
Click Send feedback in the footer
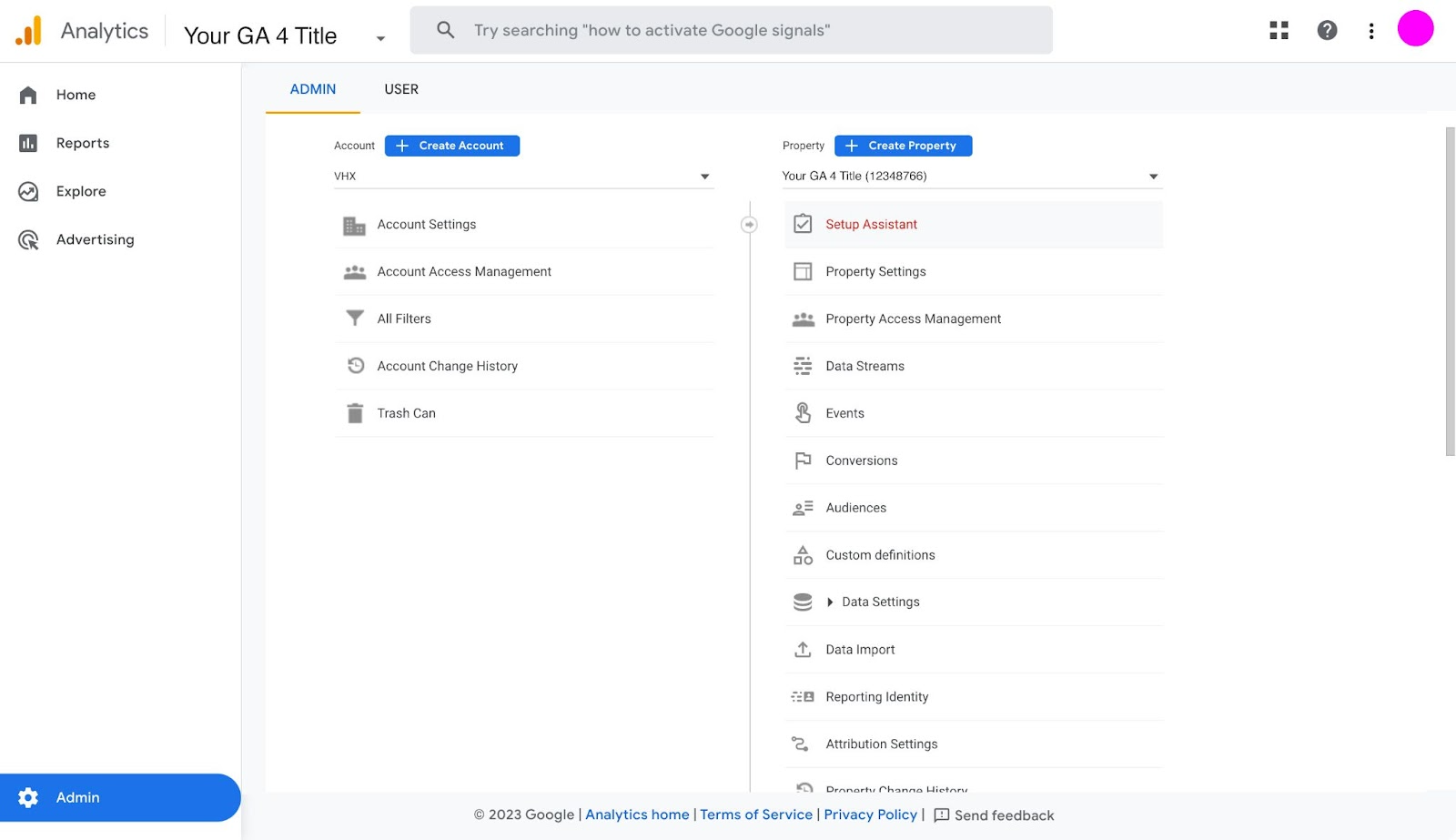click(994, 815)
